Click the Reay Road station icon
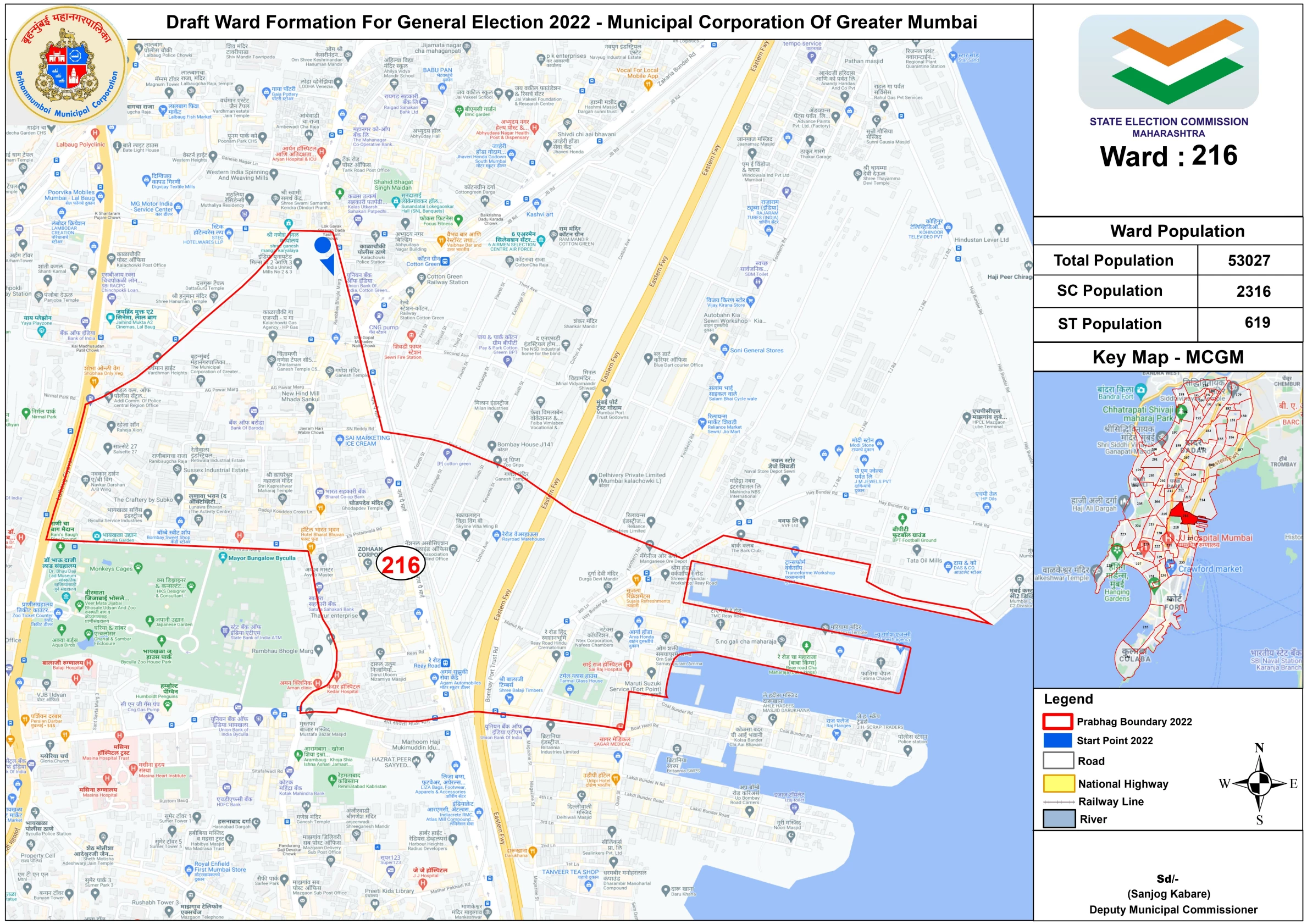 tap(446, 663)
